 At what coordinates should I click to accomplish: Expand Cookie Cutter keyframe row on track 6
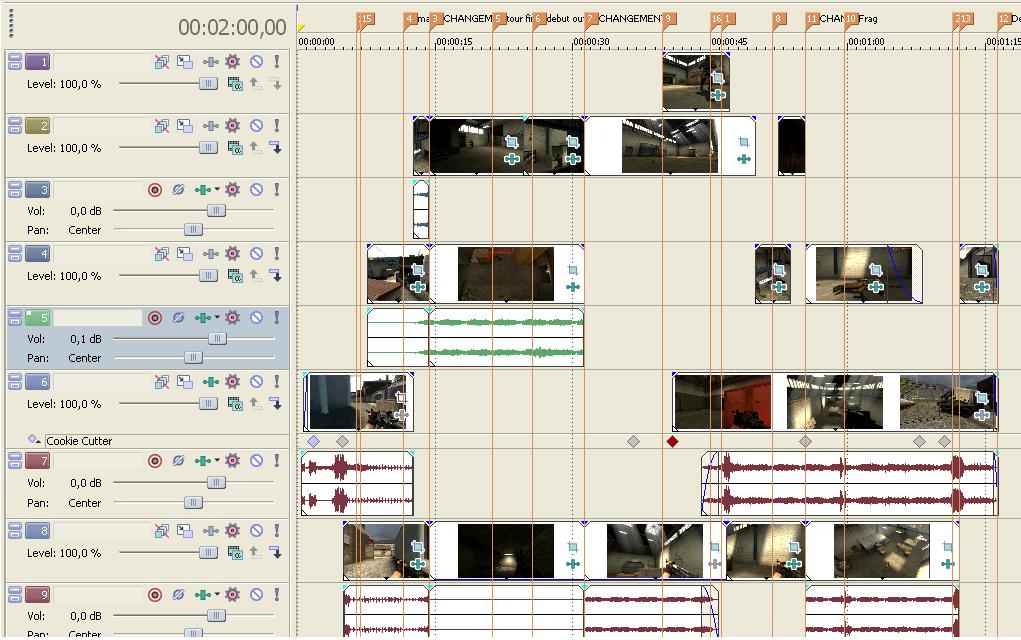coord(33,440)
